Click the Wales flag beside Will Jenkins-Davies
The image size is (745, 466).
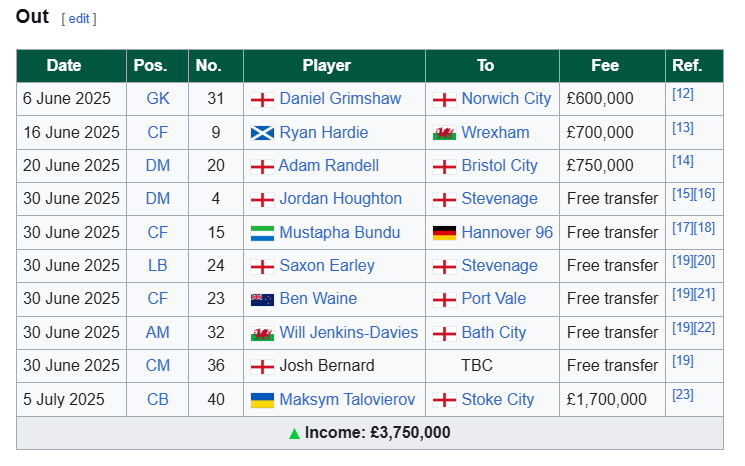pos(262,333)
